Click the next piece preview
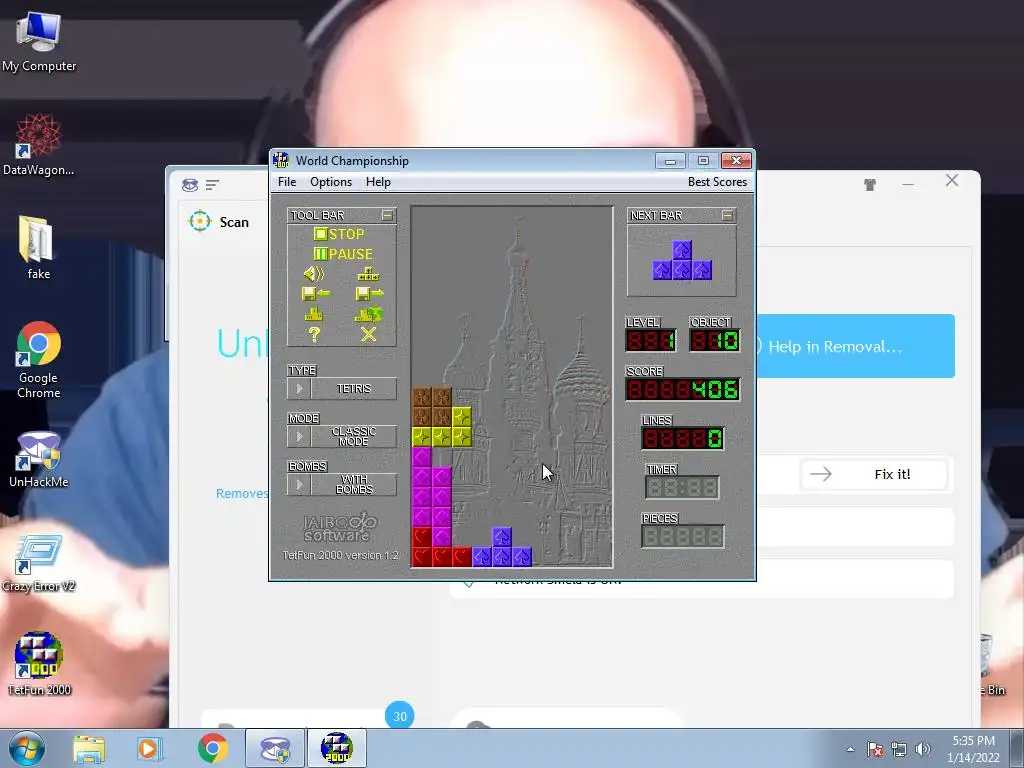The height and width of the screenshot is (768, 1024). (x=682, y=261)
